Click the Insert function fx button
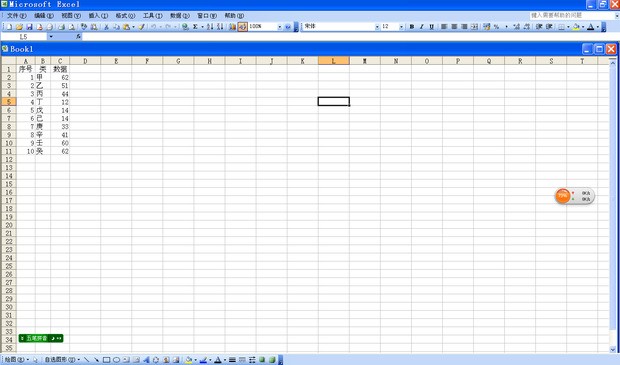The width and height of the screenshot is (620, 365). pos(78,36)
